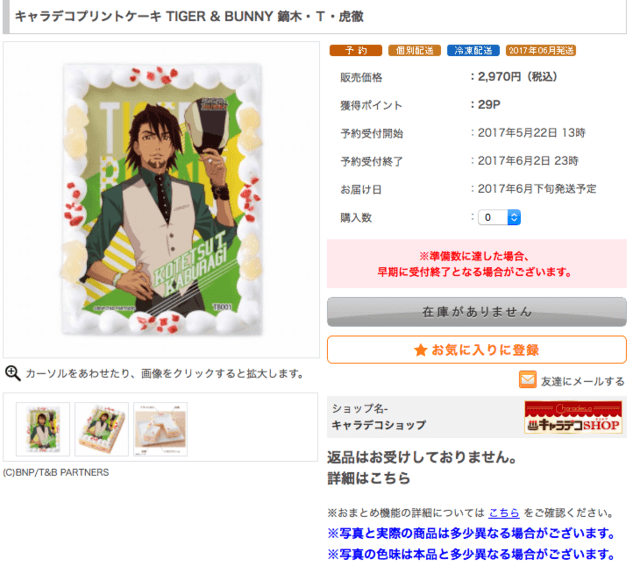Select the 2017年06月発送 badge
Image resolution: width=640 pixels, height=573 pixels.
[x=541, y=50]
